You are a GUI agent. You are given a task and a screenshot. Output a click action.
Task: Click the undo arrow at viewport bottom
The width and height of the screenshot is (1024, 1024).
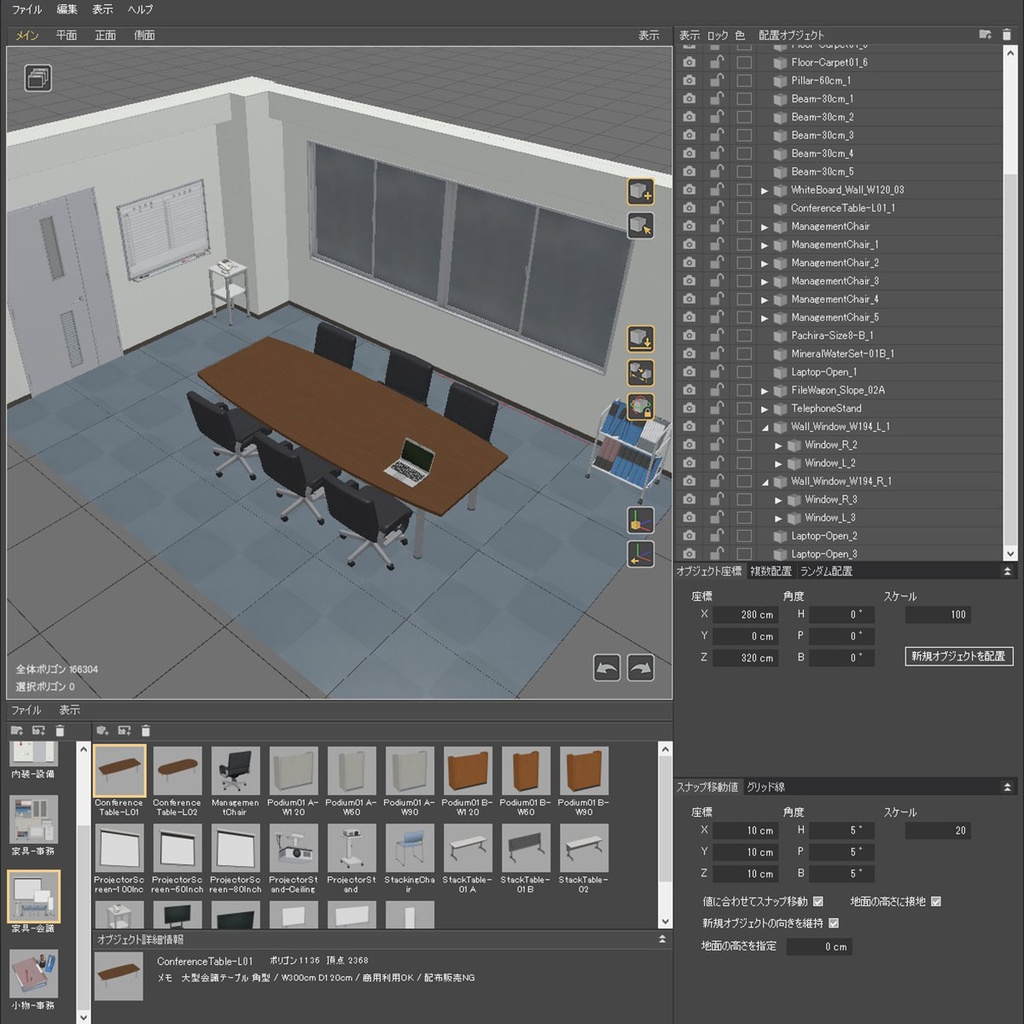607,667
